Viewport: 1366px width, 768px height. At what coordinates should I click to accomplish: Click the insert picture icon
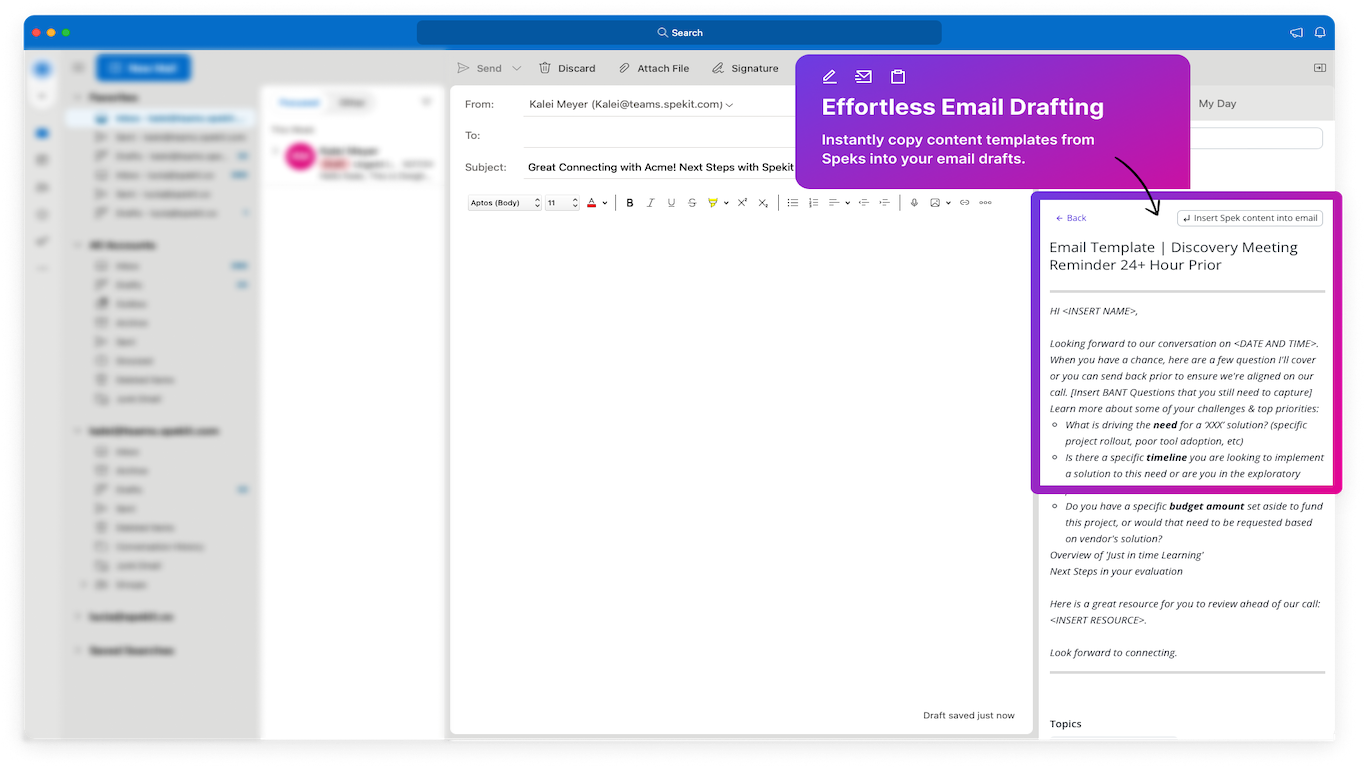click(x=935, y=203)
